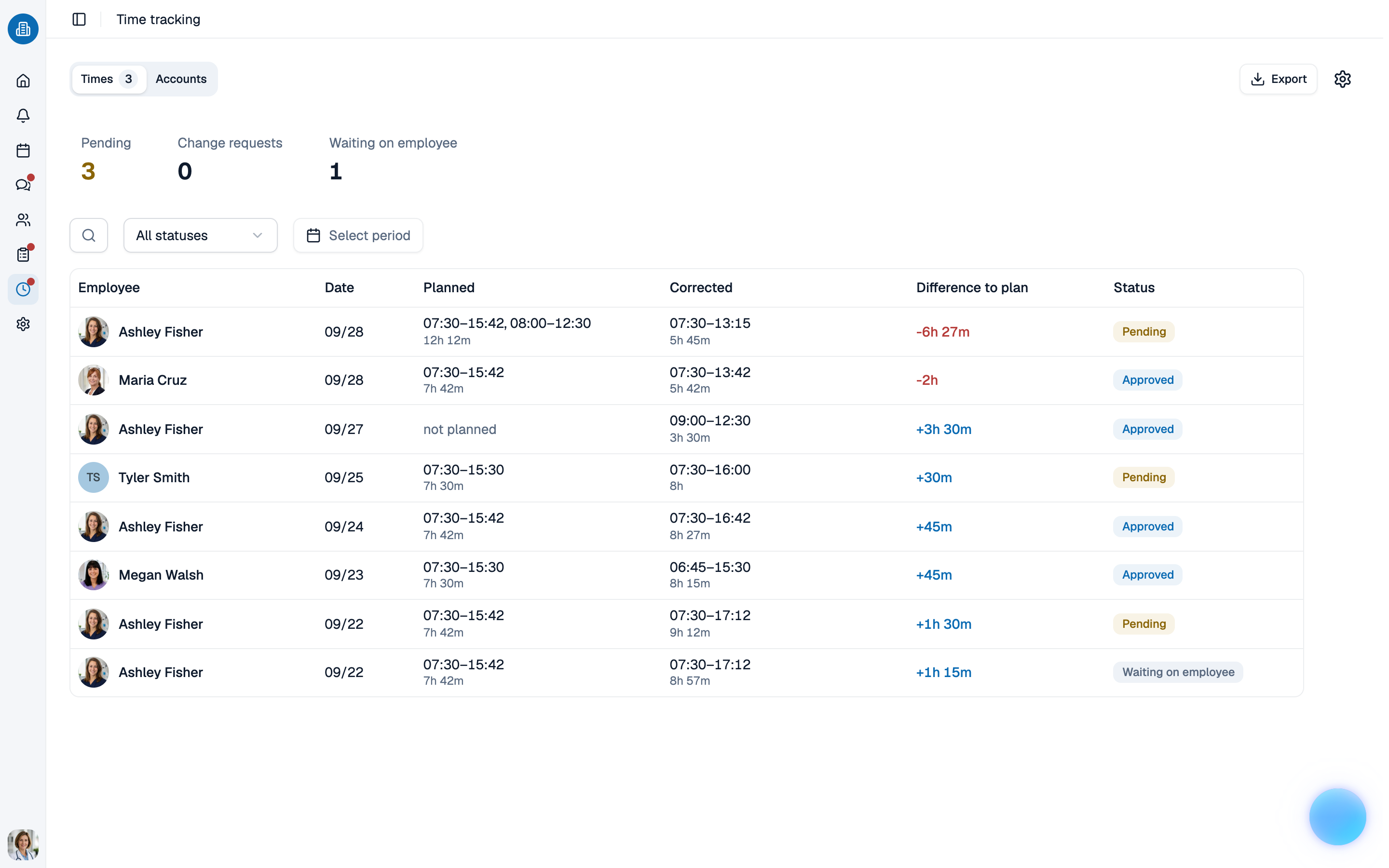Click the Employee column header
The width and height of the screenshot is (1389, 868).
[109, 287]
